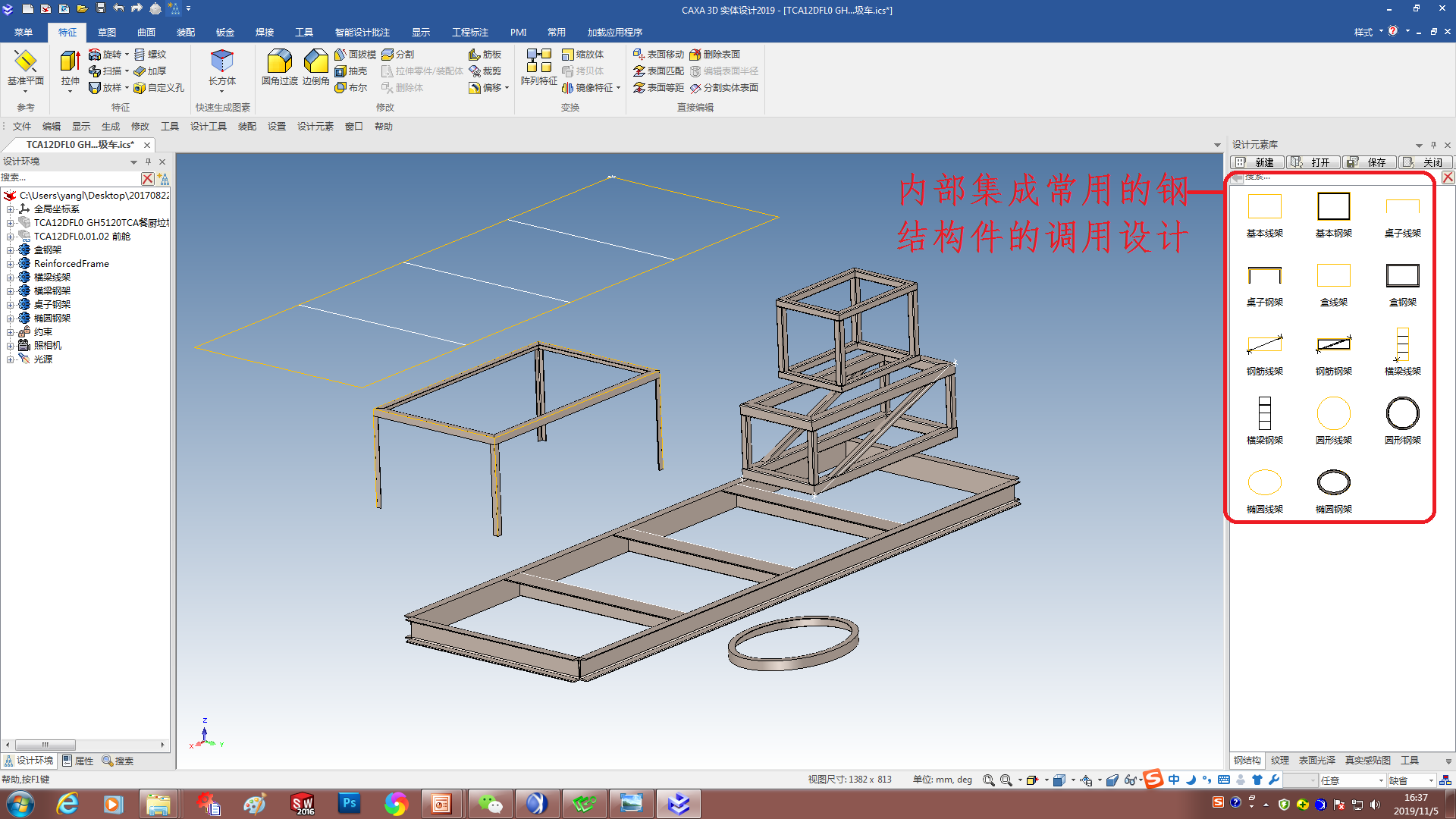The width and height of the screenshot is (1456, 819).
Task: Click the 保存 button in element library
Action: tap(1369, 162)
